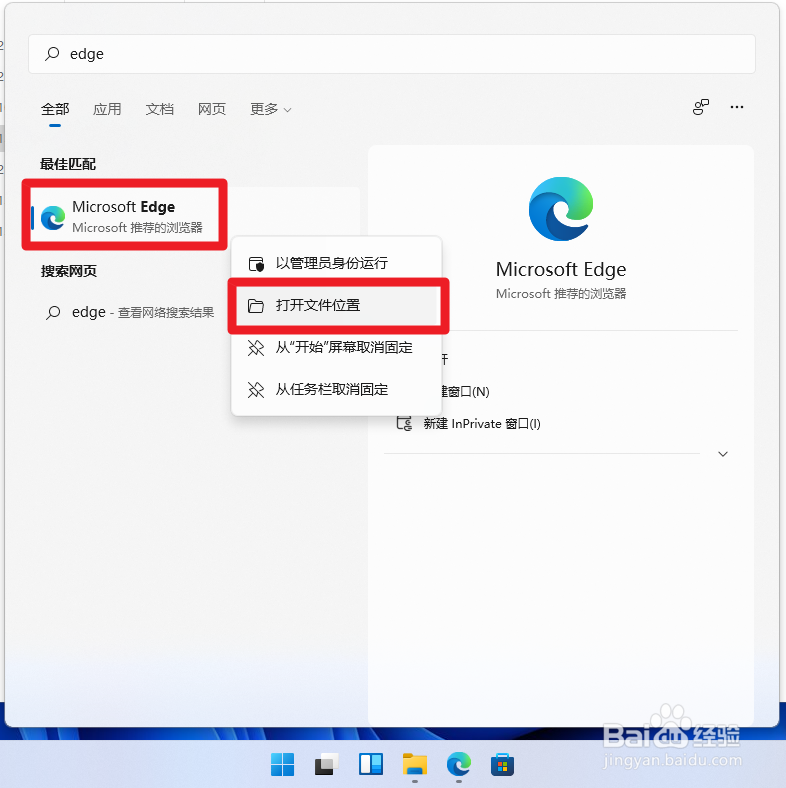The width and height of the screenshot is (786, 788).
Task: Switch to the 网页 tab
Action: 212,109
